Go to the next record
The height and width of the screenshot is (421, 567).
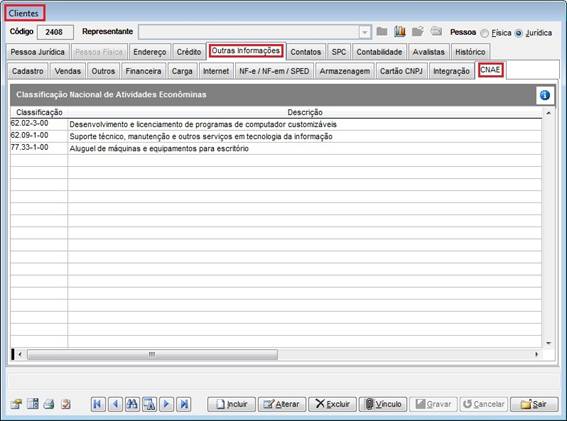point(166,404)
